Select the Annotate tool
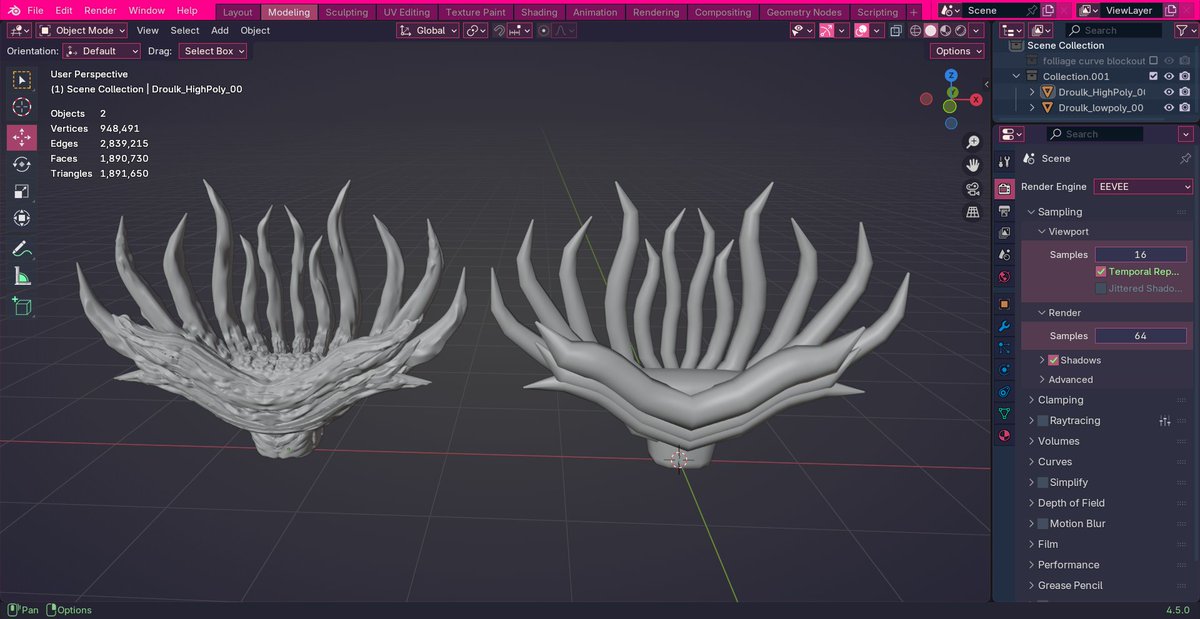 (x=21, y=249)
